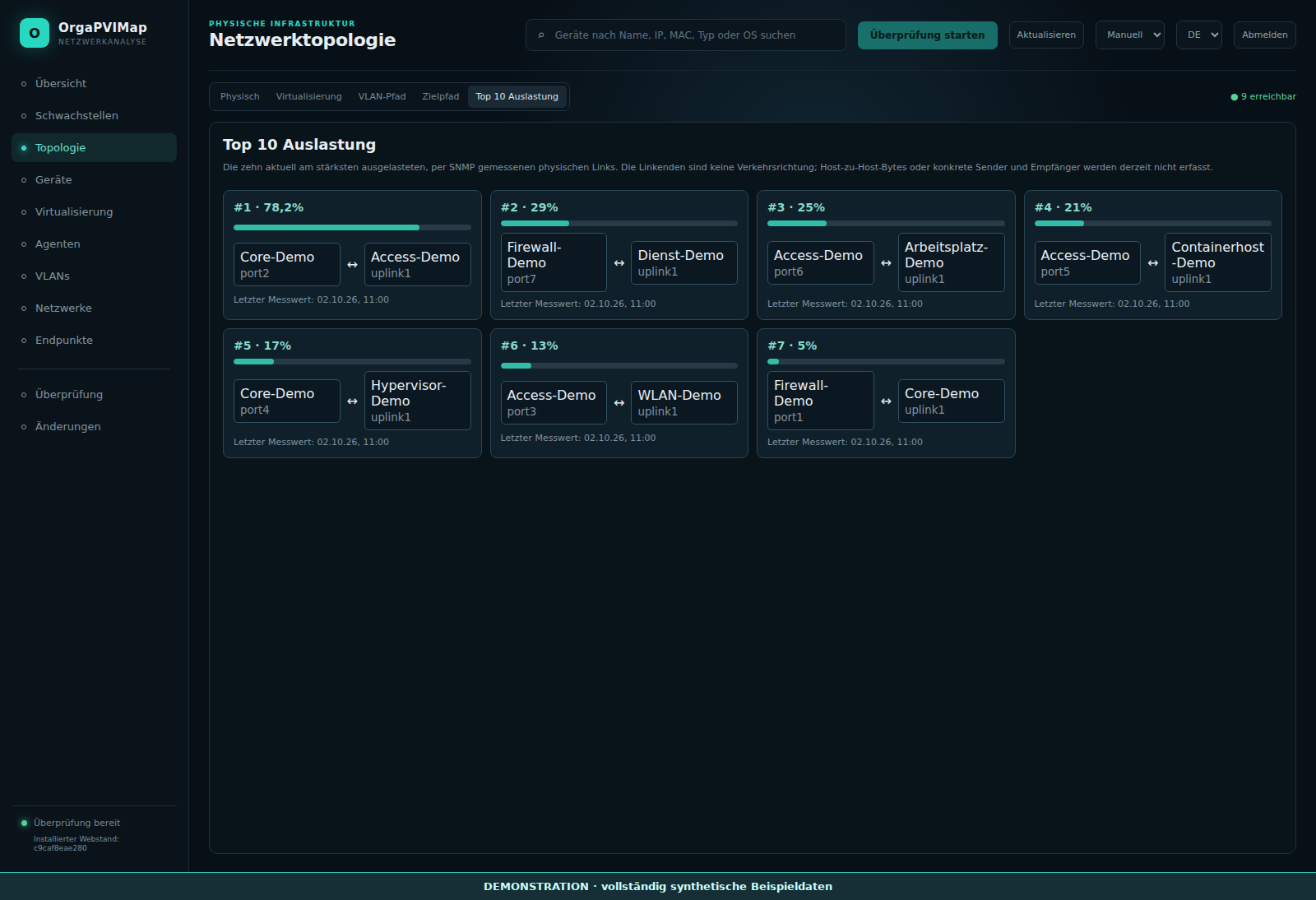Open Netzwerke in sidebar
1316x900 pixels.
coord(94,308)
